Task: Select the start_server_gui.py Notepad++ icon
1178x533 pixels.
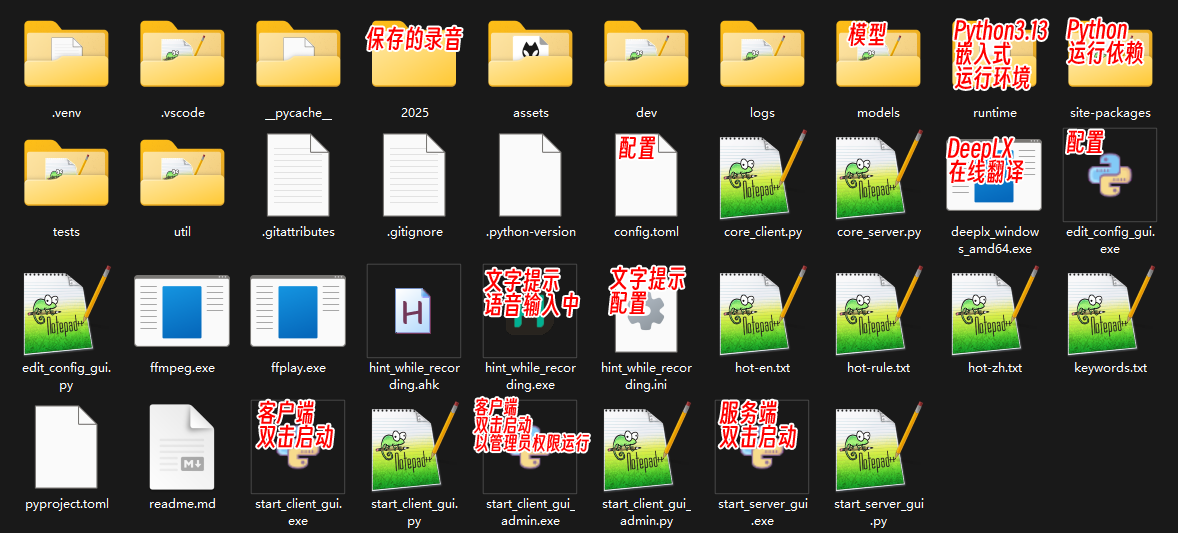Action: (880, 446)
